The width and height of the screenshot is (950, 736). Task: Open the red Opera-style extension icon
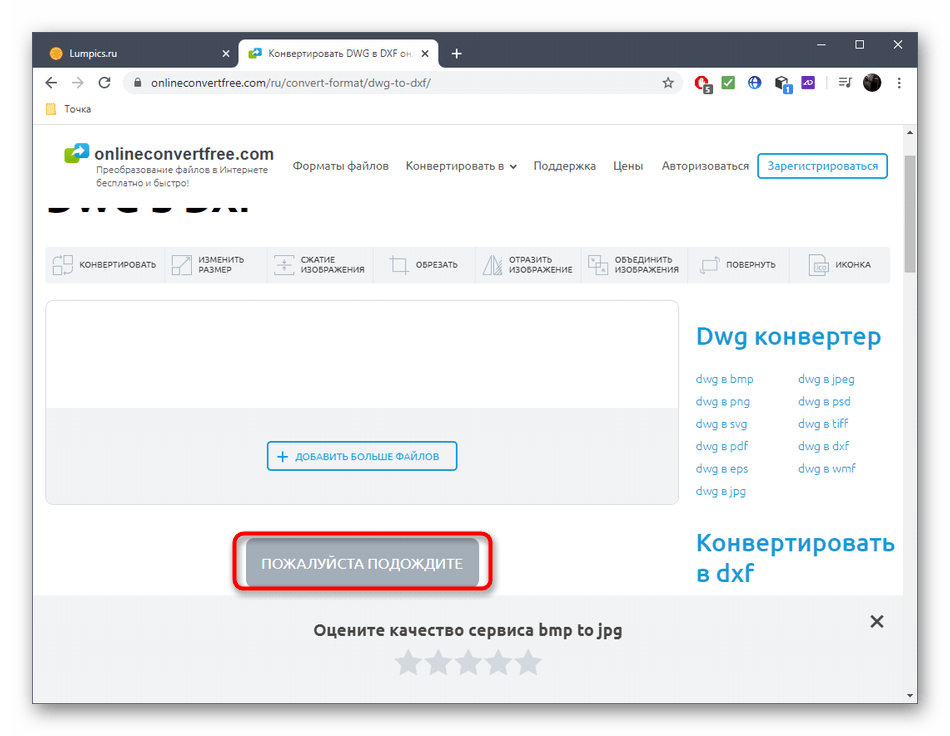702,83
